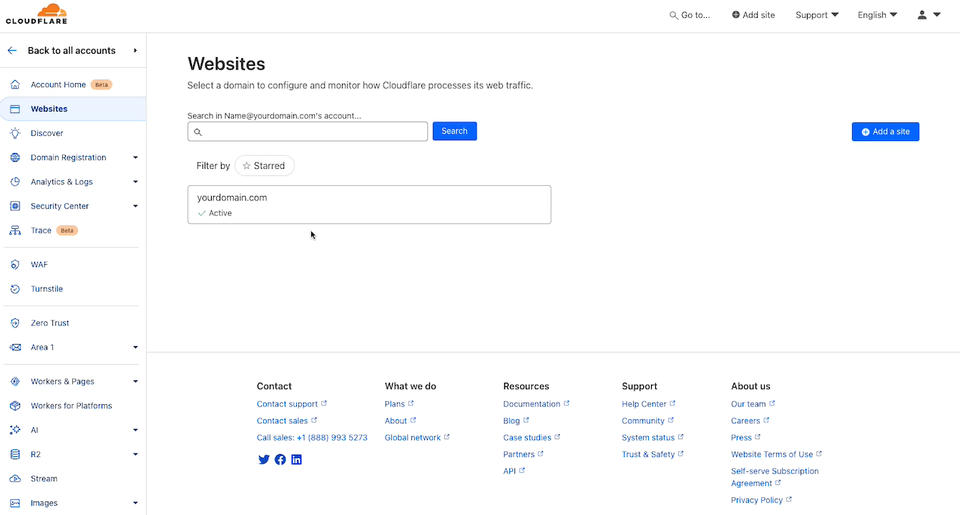Toggle the Starred filter
The image size is (960, 515).
(264, 165)
